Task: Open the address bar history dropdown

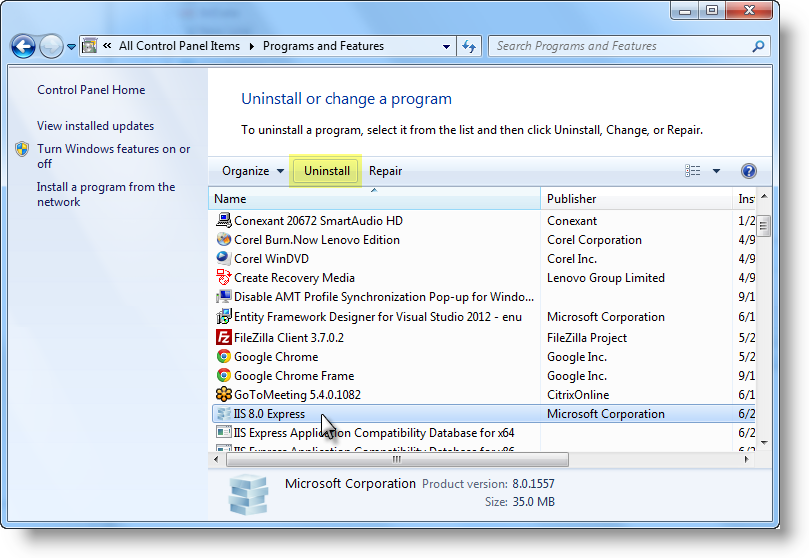Action: [x=446, y=46]
